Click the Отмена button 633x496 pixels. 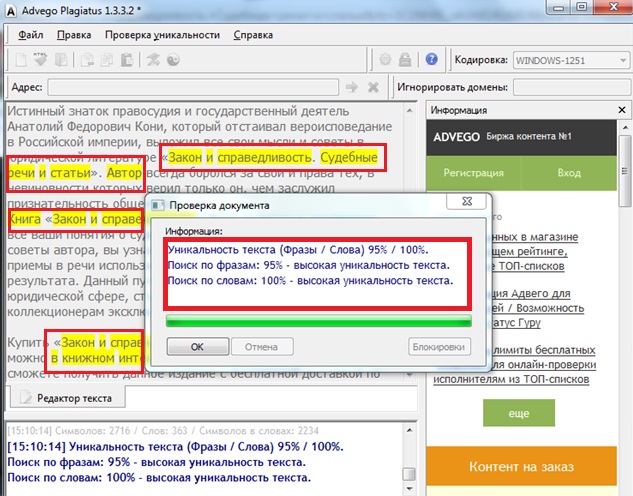(x=261, y=347)
